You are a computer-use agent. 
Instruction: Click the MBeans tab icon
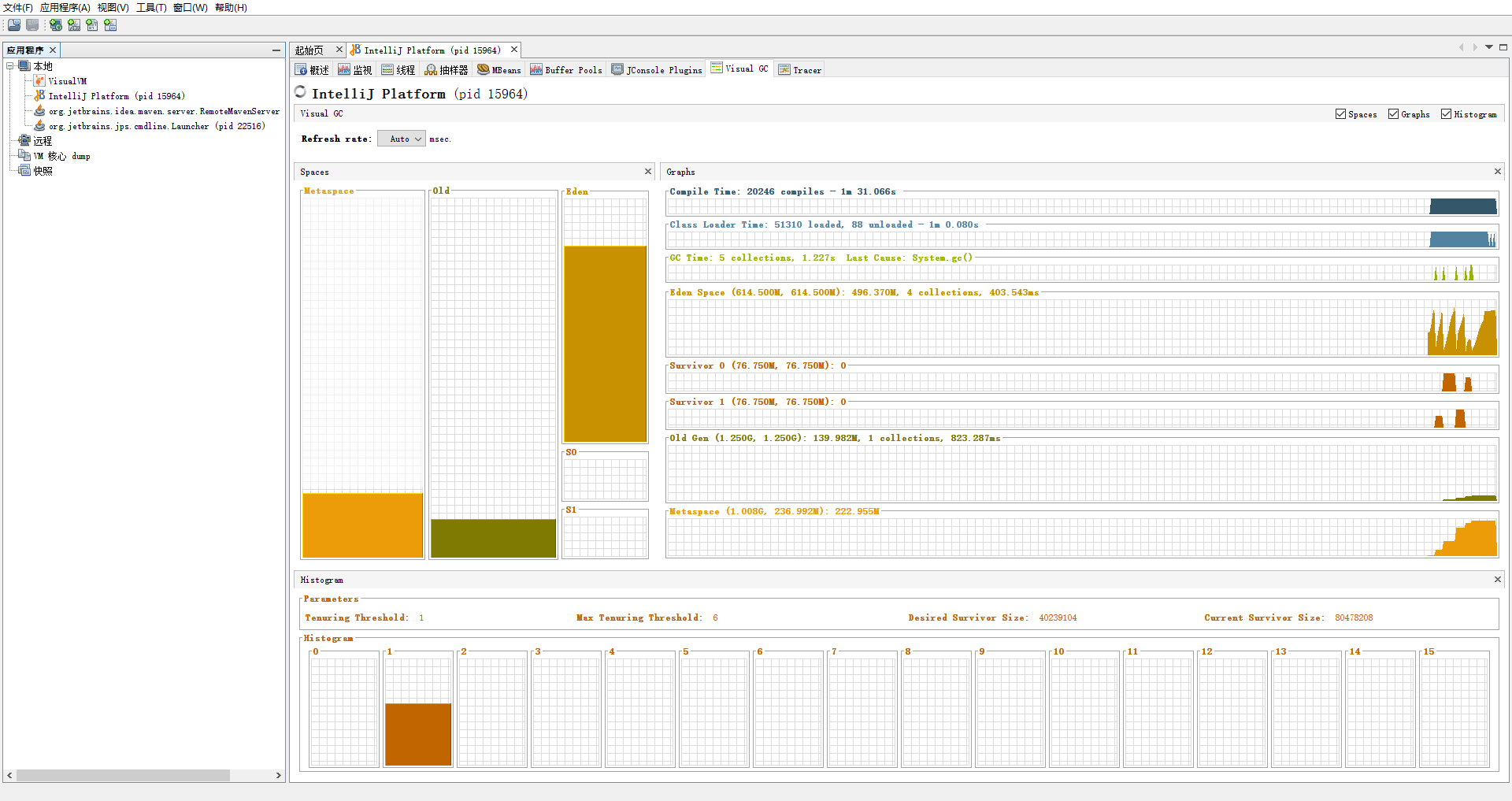point(484,69)
